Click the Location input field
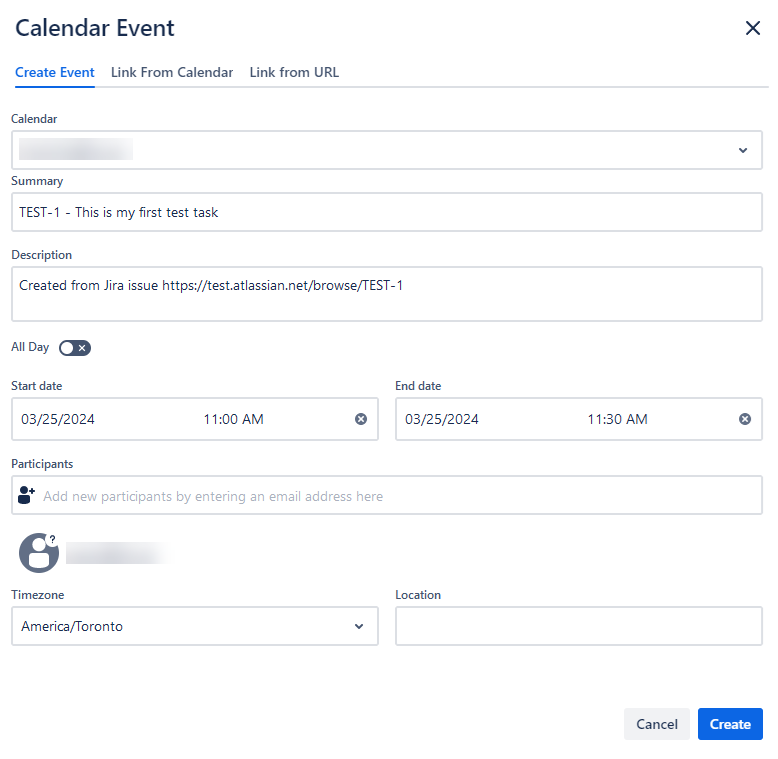The image size is (778, 759). tap(579, 626)
